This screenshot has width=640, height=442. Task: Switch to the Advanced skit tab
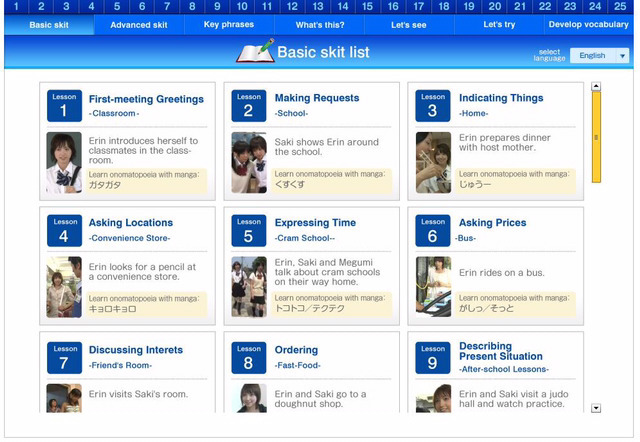(x=139, y=25)
